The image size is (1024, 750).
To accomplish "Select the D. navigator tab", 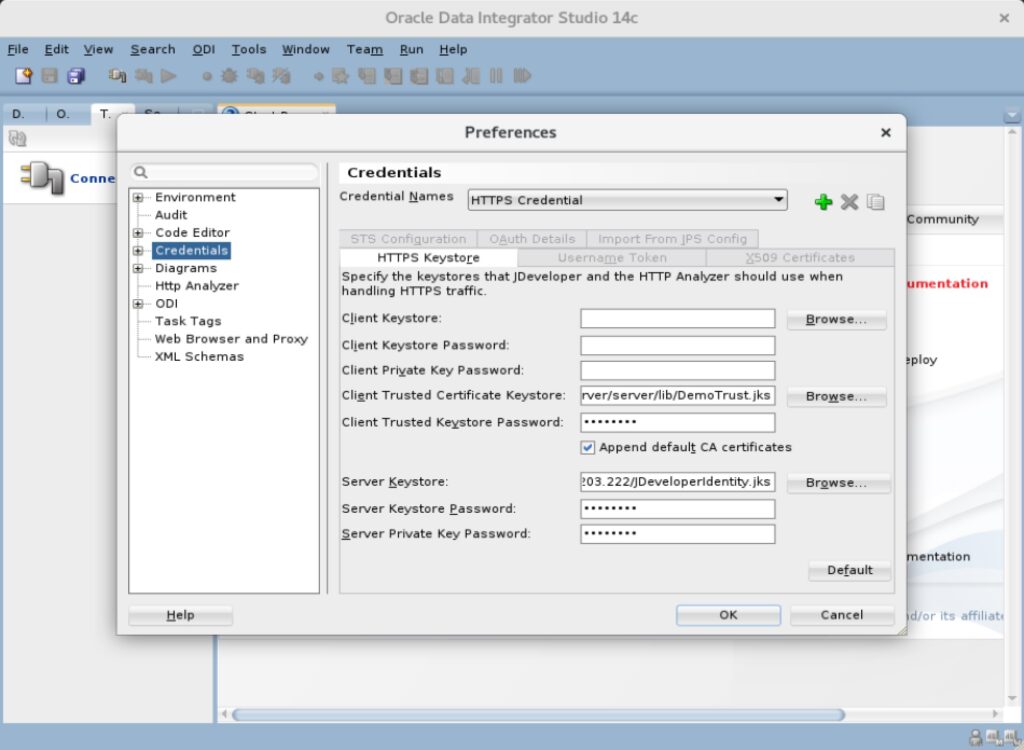I will pos(18,114).
